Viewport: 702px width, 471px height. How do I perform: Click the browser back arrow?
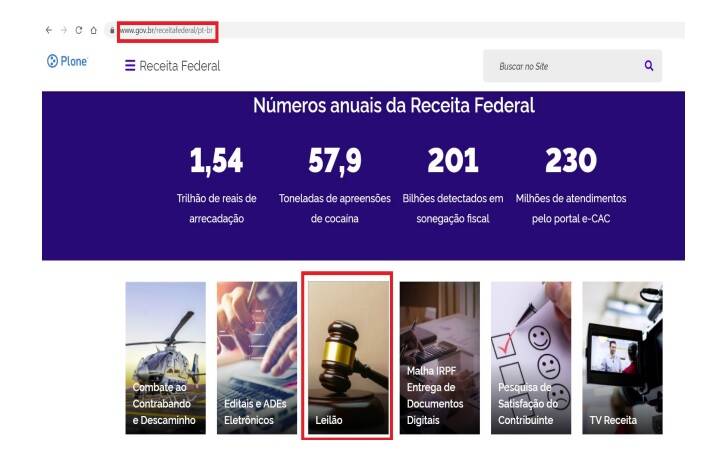click(49, 30)
